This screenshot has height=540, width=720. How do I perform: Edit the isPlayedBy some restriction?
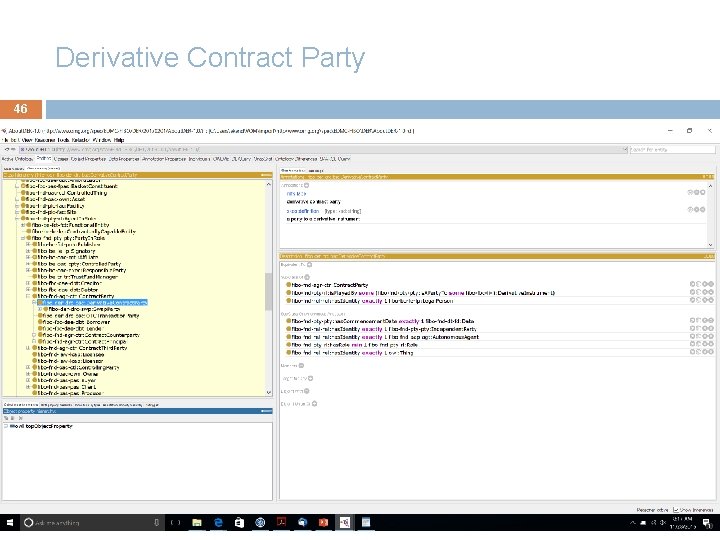click(710, 292)
